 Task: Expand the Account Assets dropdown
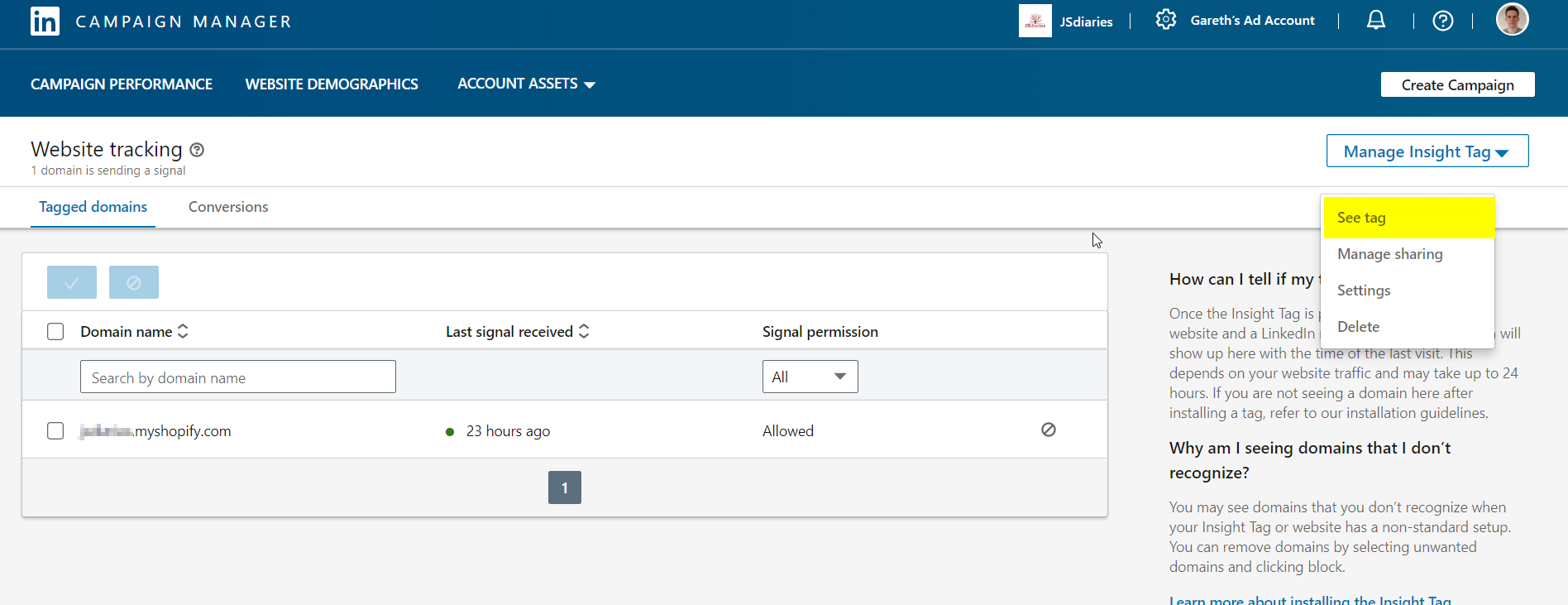coord(526,84)
